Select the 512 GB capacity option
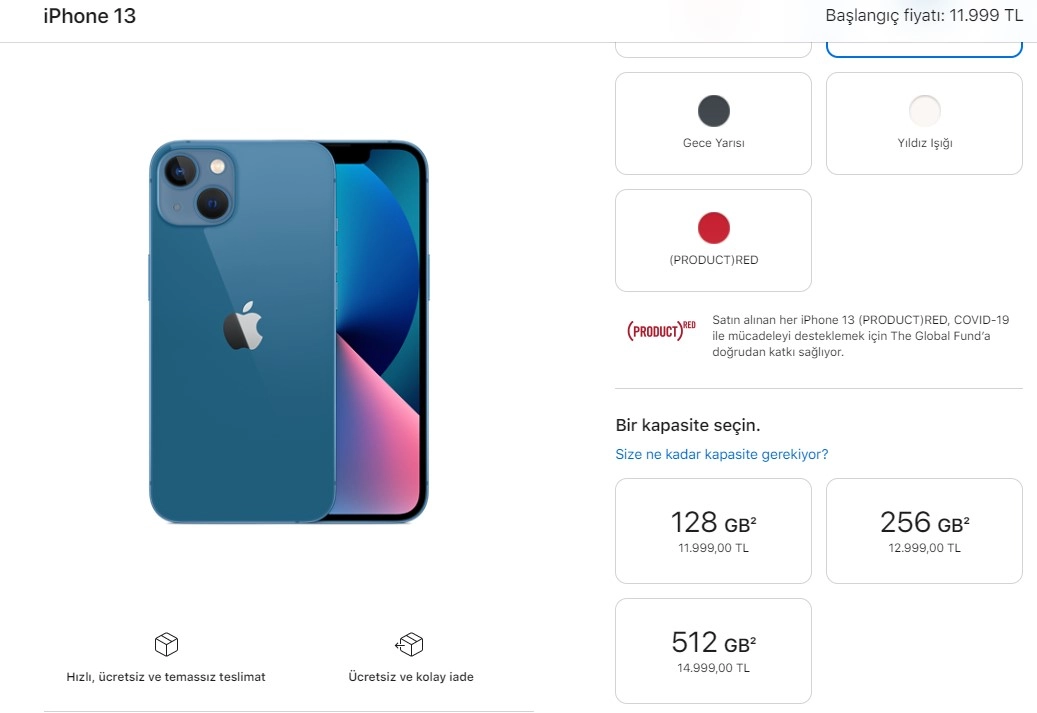1037x713 pixels. [713, 651]
